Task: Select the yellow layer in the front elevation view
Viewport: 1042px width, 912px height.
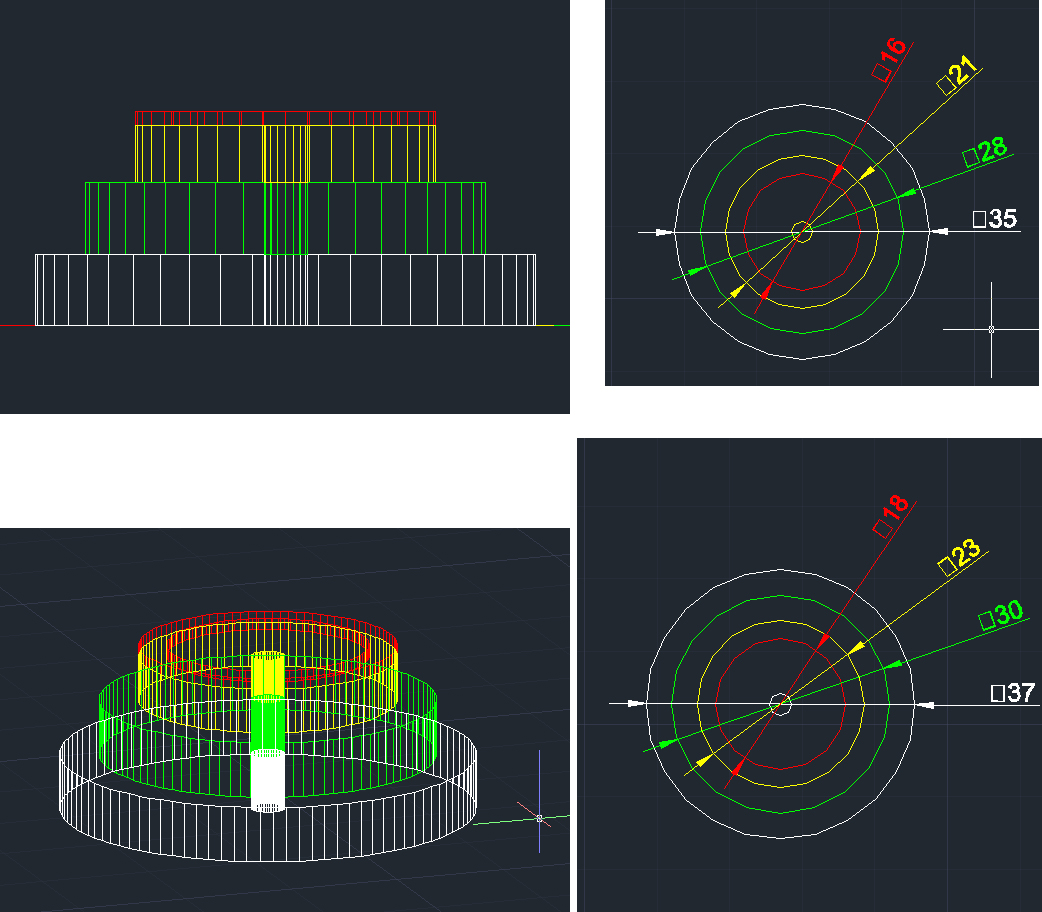Action: pyautogui.click(x=286, y=154)
